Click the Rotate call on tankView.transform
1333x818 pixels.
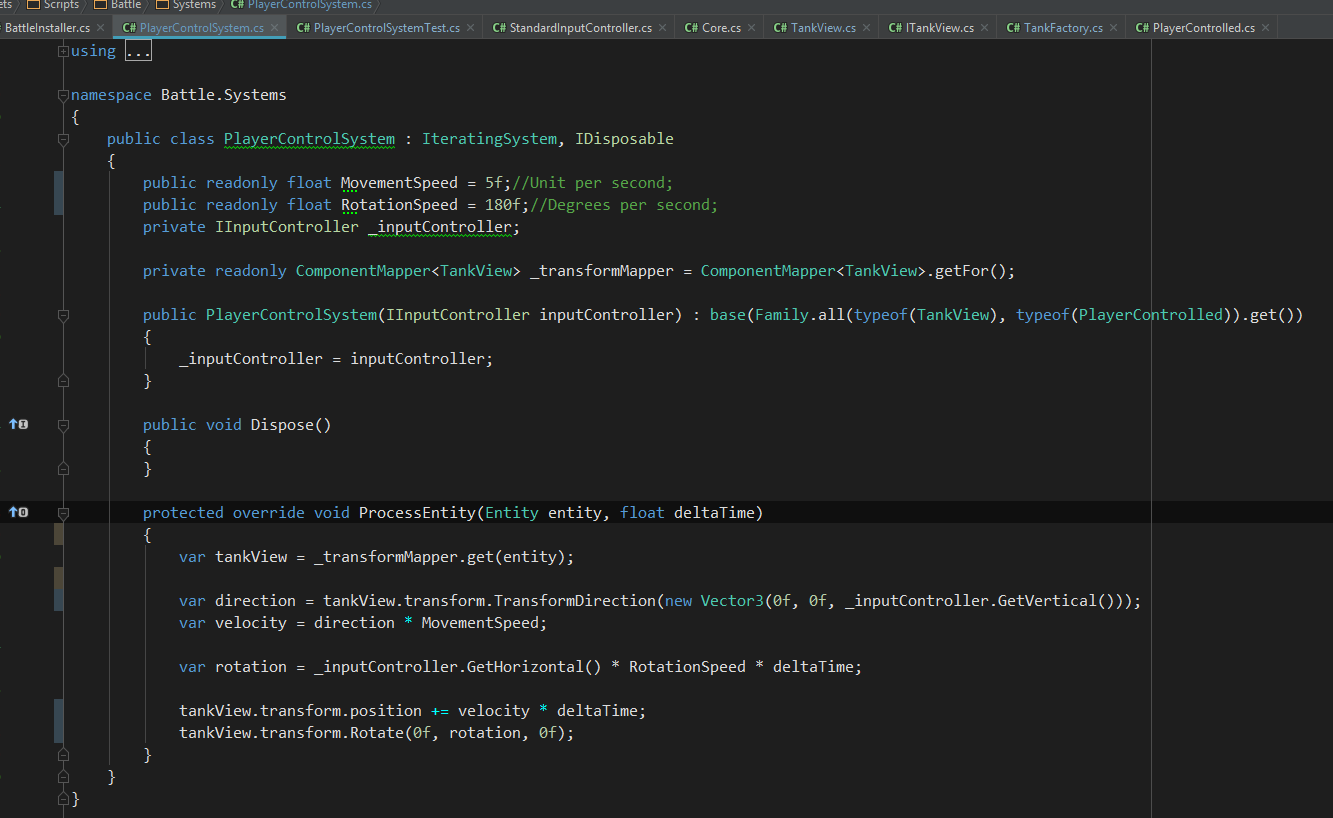(377, 733)
